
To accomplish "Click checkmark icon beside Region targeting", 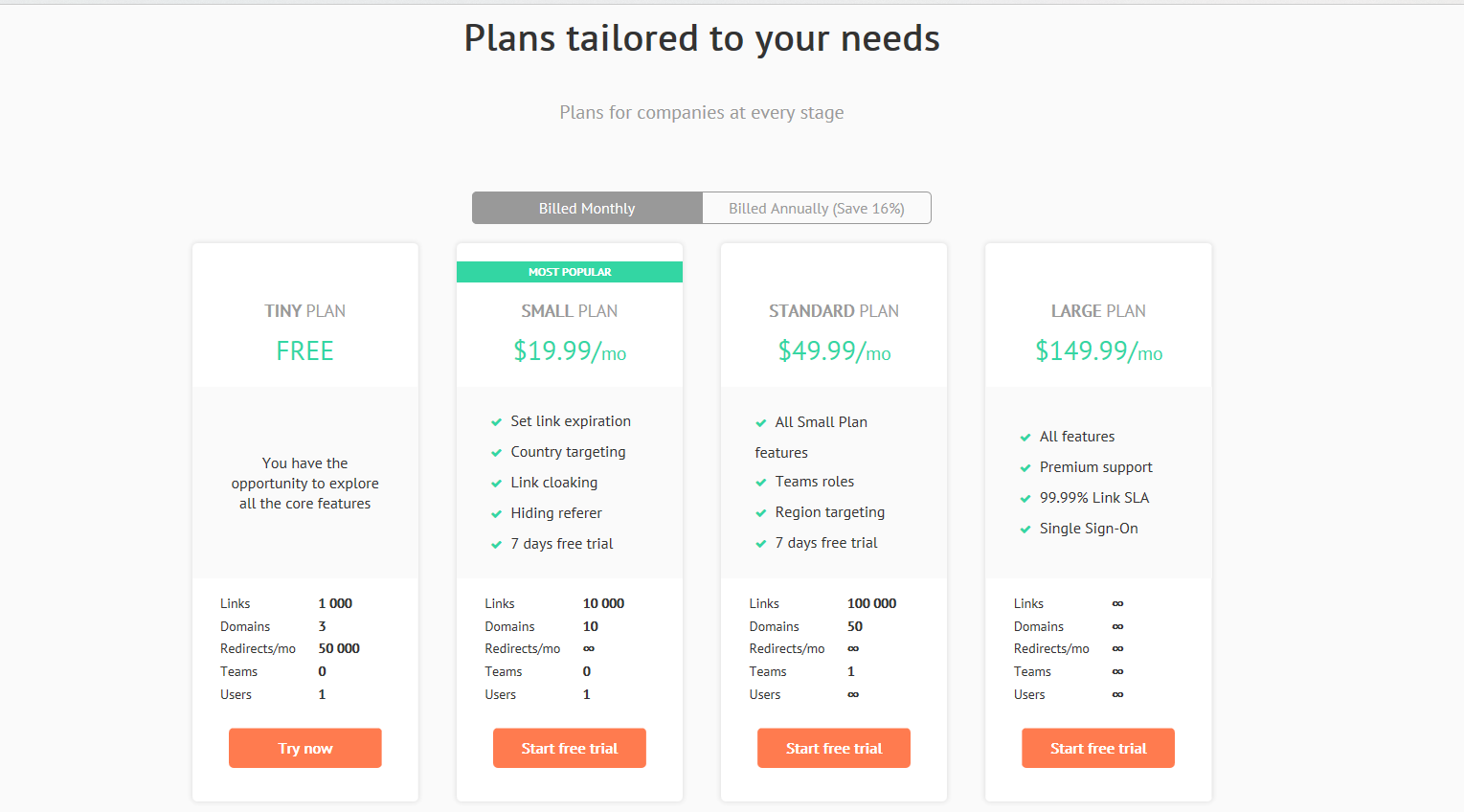I will point(760,513).
